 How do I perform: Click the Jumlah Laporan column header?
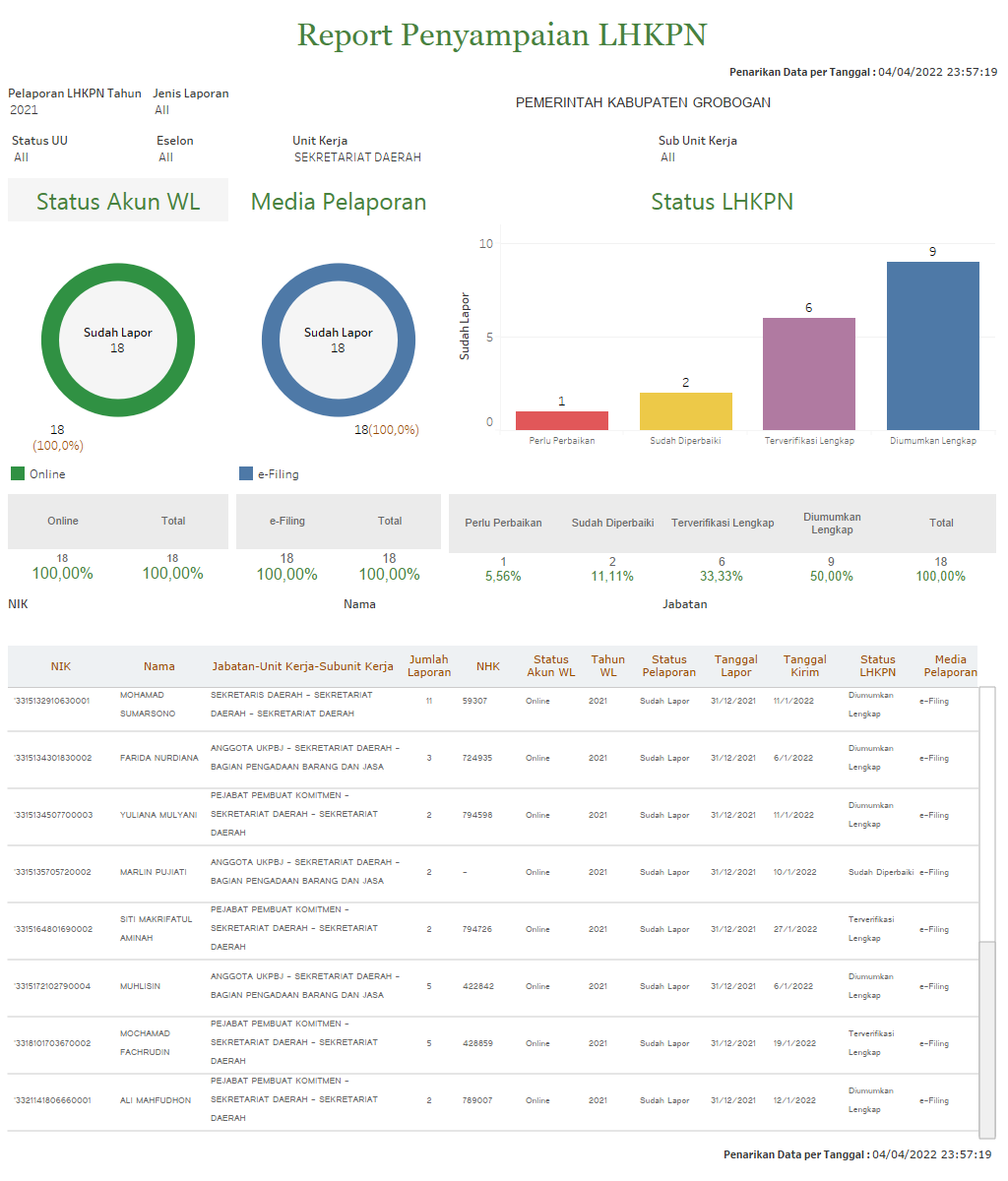point(429,666)
